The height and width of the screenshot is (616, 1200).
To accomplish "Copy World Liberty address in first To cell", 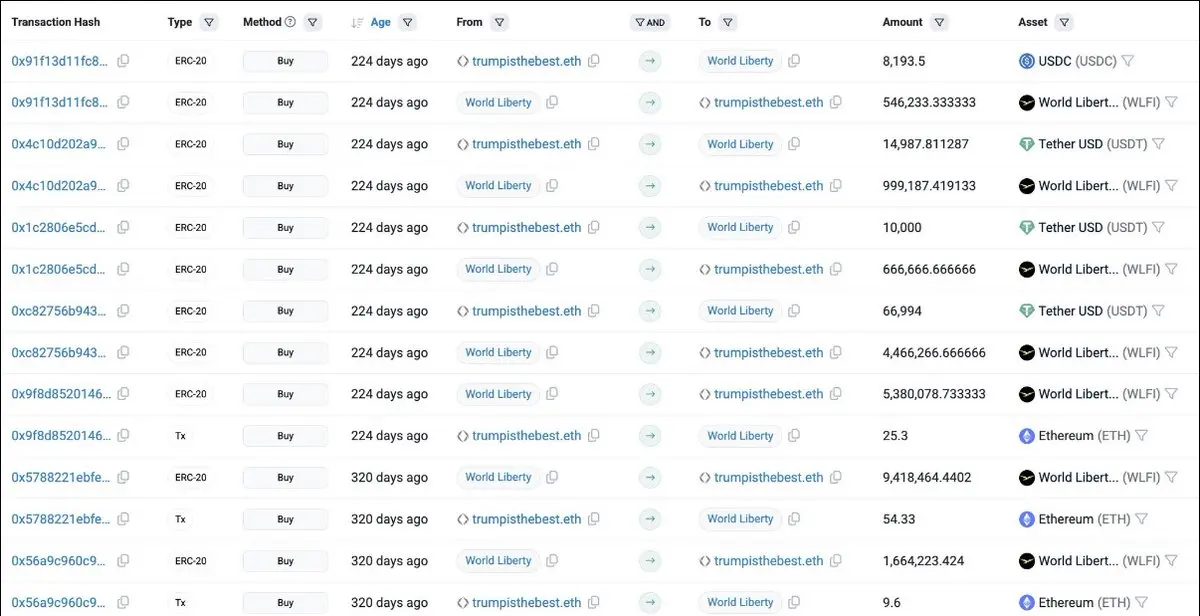I will [794, 61].
